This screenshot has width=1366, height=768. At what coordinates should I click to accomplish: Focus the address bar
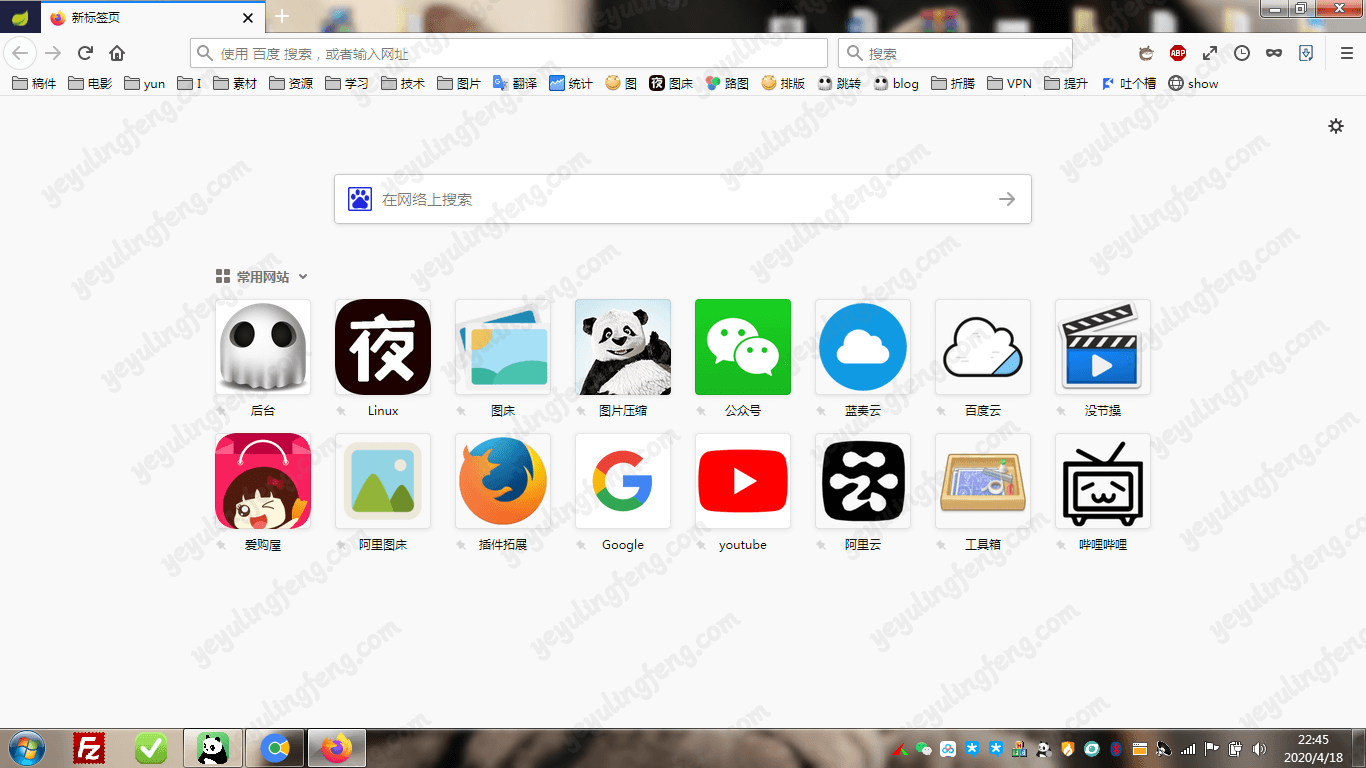point(509,53)
